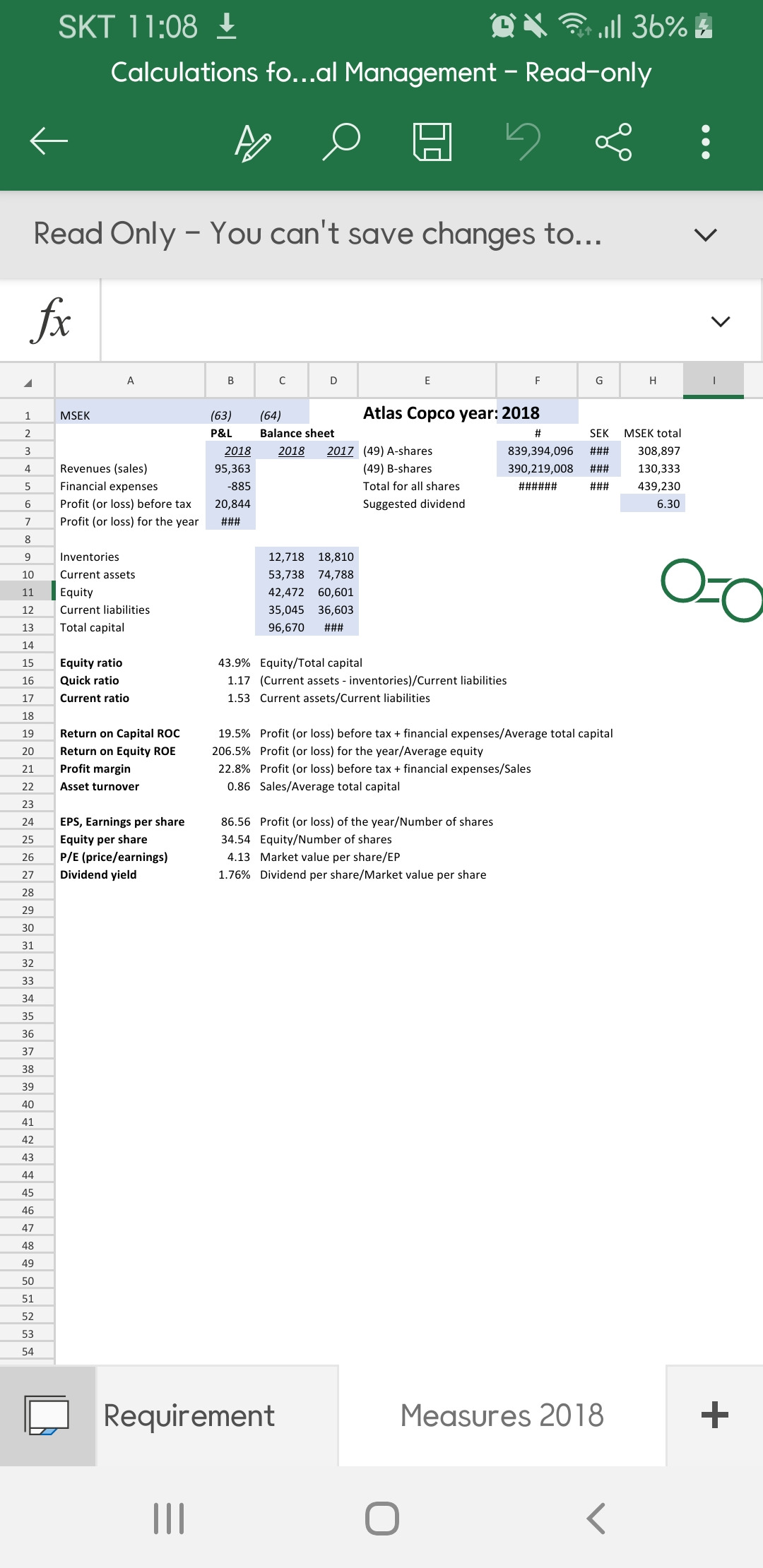Select the 206.5% ROE value
Viewport: 763px width, 1568px height.
coord(230,751)
